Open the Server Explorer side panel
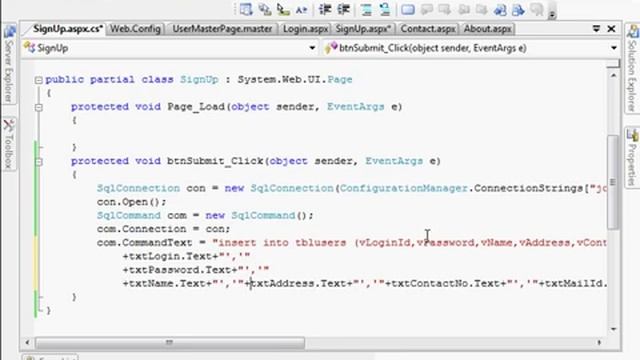This screenshot has height=360, width=640. tap(9, 64)
